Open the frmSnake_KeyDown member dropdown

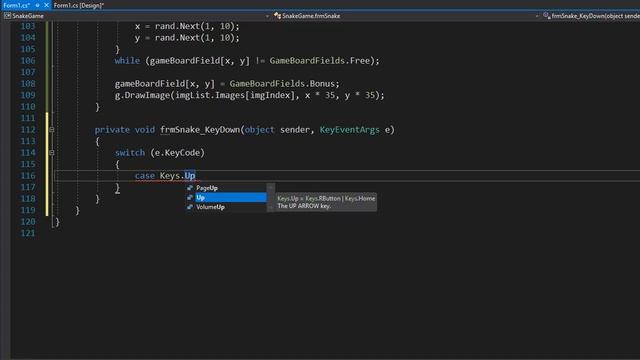pyautogui.click(x=595, y=16)
